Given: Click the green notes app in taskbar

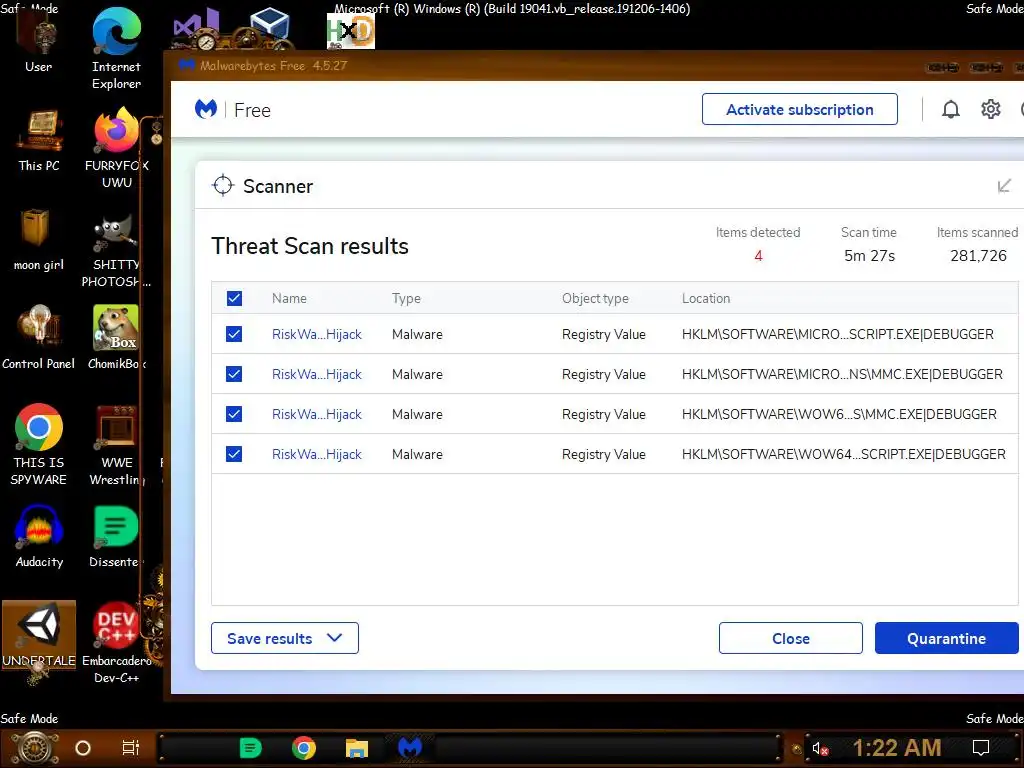Looking at the screenshot, I should pyautogui.click(x=251, y=747).
